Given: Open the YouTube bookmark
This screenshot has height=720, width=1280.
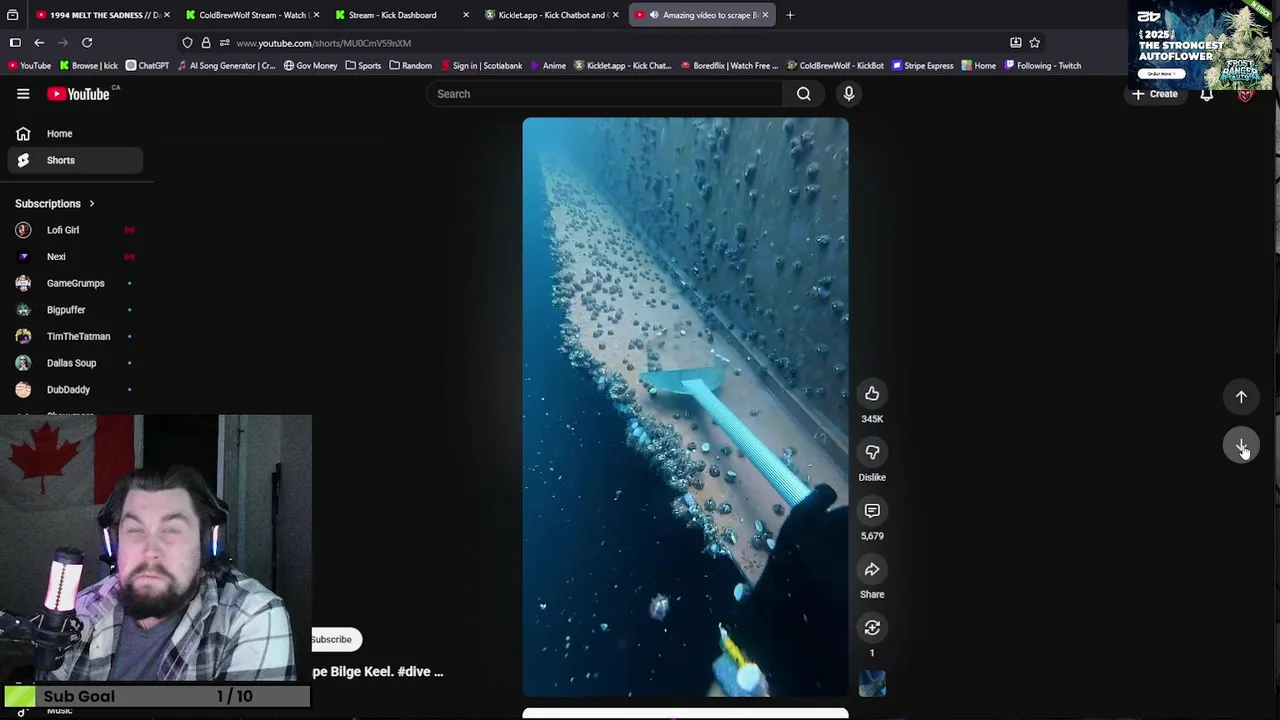Looking at the screenshot, I should tap(28, 66).
